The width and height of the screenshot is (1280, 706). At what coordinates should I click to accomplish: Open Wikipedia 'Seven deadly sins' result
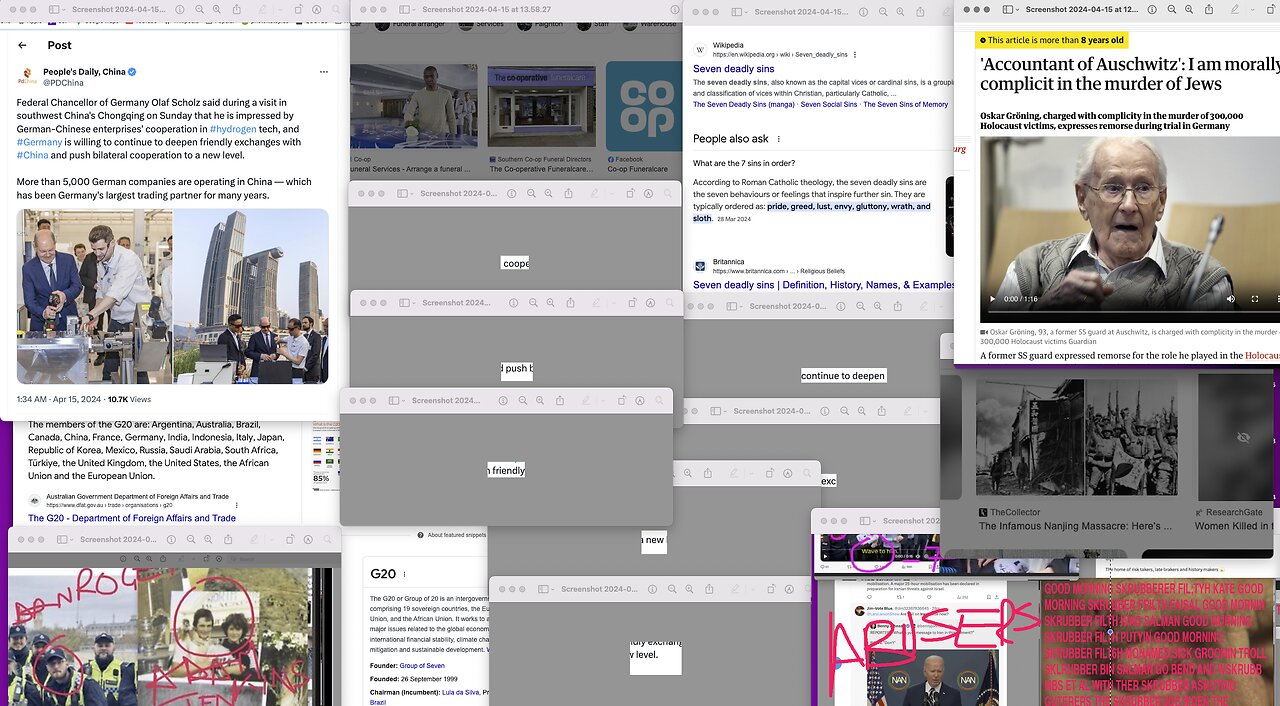(x=733, y=69)
